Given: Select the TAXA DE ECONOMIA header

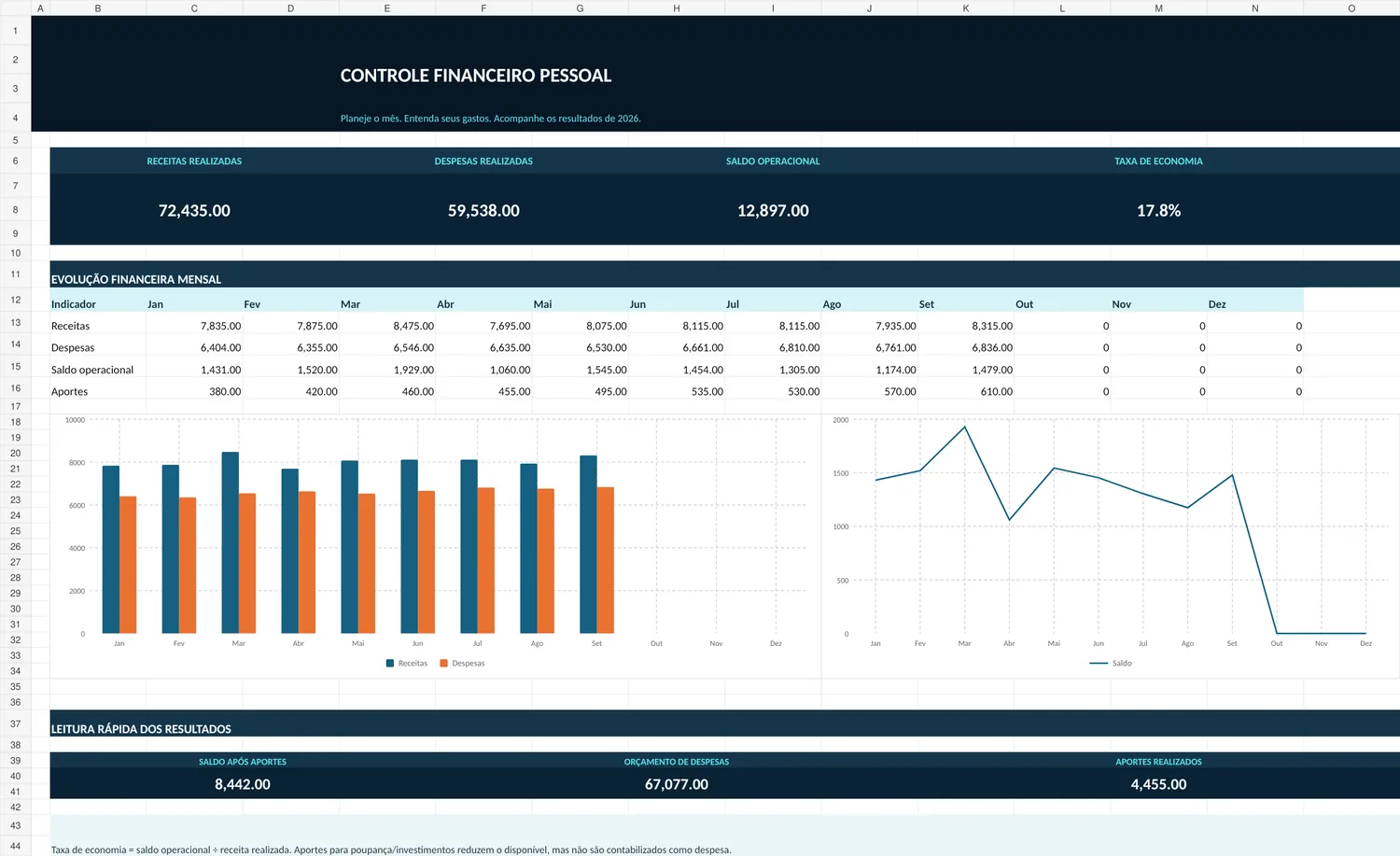Looking at the screenshot, I should pyautogui.click(x=1158, y=161).
